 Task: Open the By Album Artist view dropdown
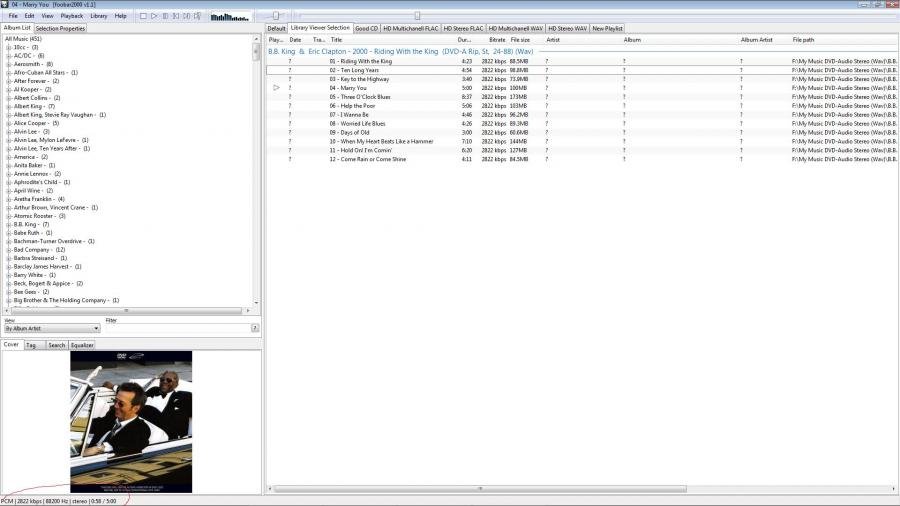[x=52, y=328]
